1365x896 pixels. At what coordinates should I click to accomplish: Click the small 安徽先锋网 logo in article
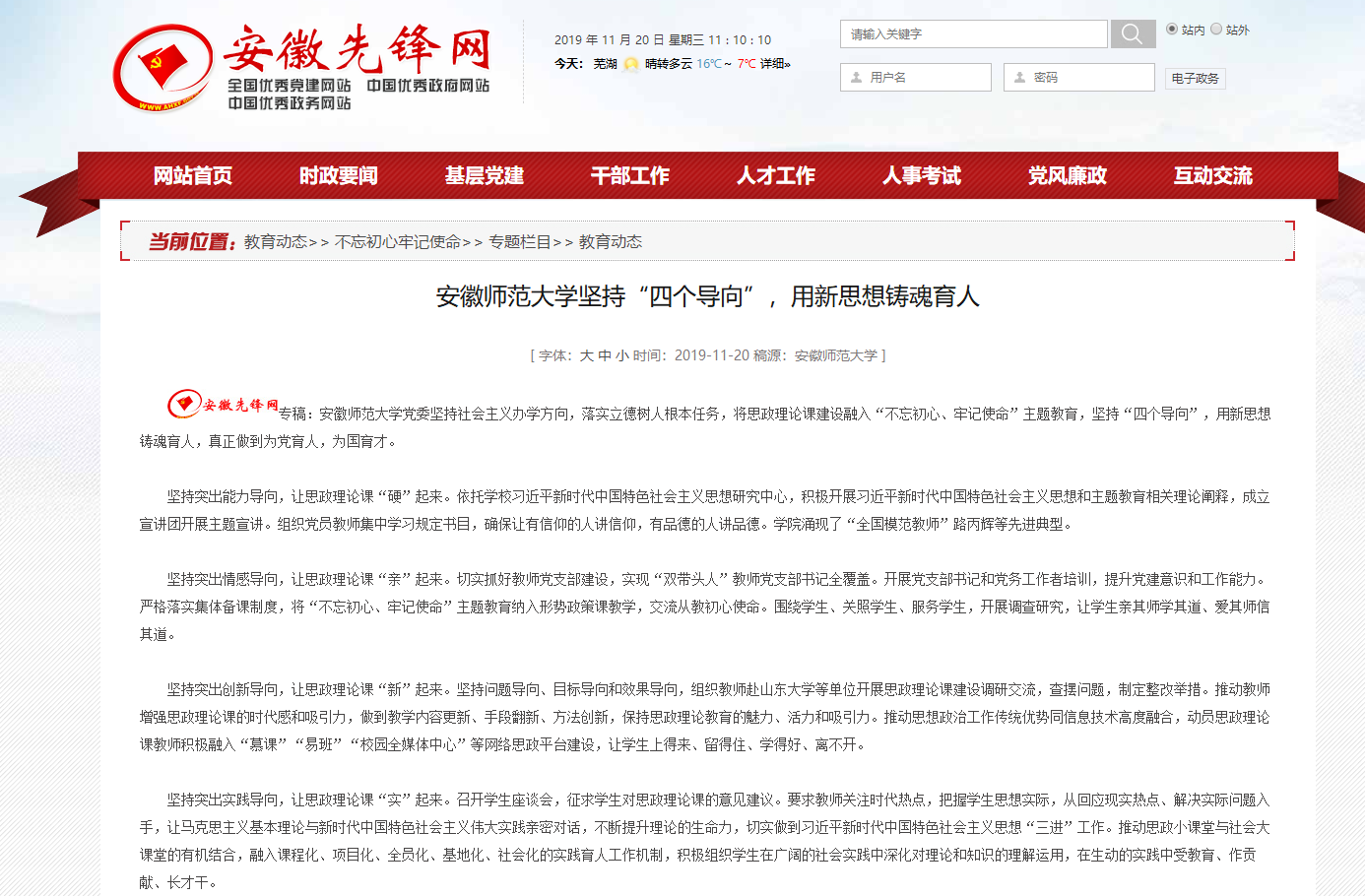tap(223, 404)
